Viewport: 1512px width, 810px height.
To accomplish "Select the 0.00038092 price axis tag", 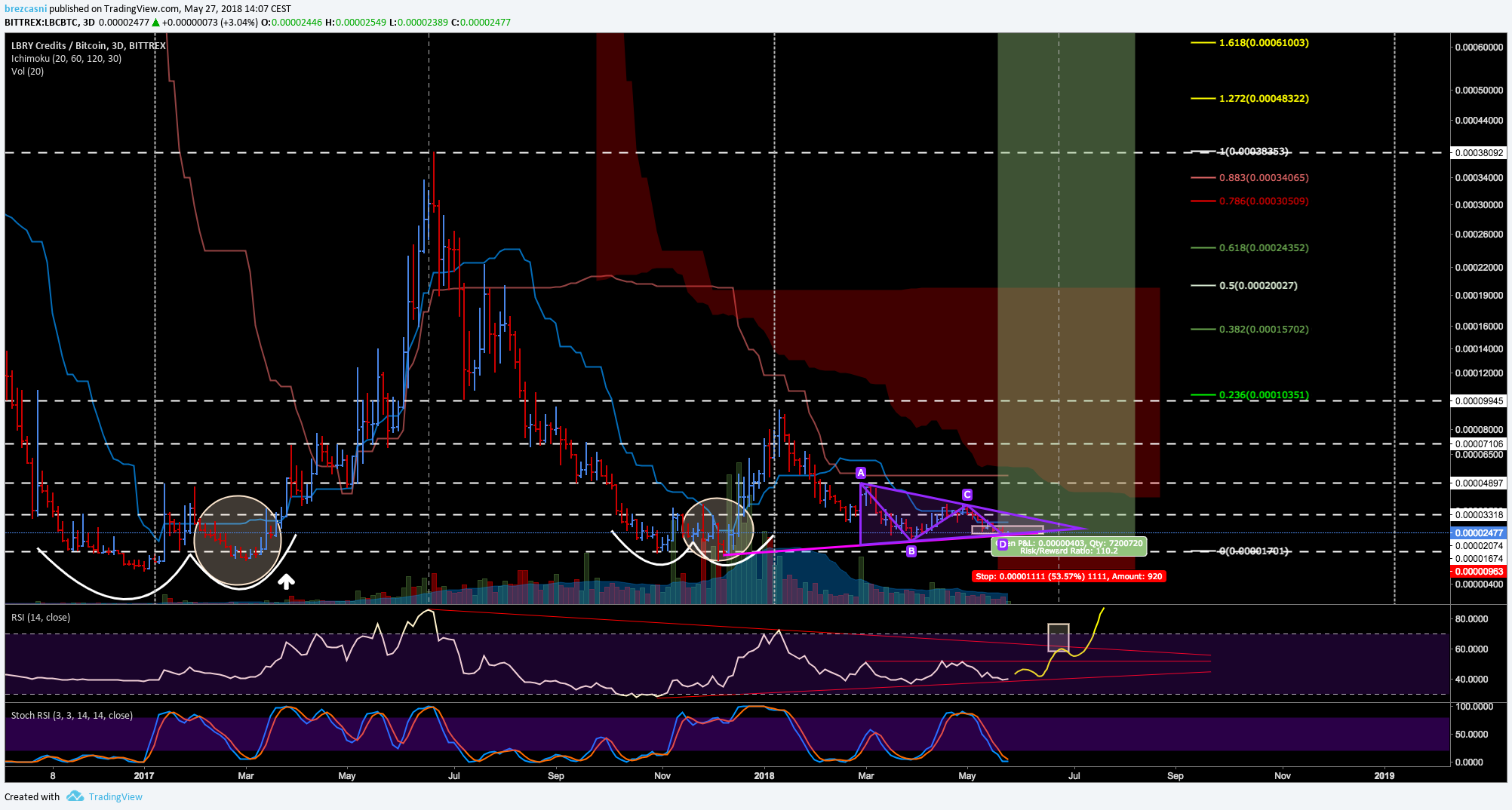I will [x=1479, y=153].
